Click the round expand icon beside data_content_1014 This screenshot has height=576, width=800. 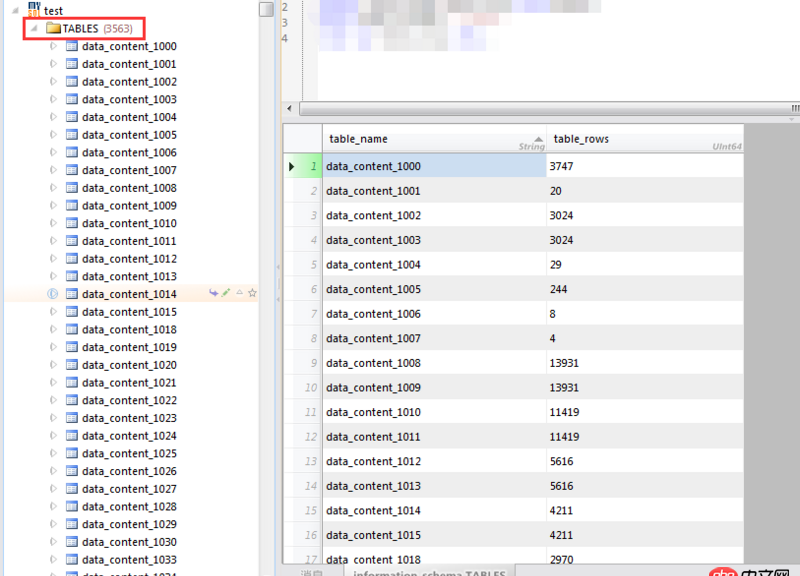pyautogui.click(x=53, y=294)
